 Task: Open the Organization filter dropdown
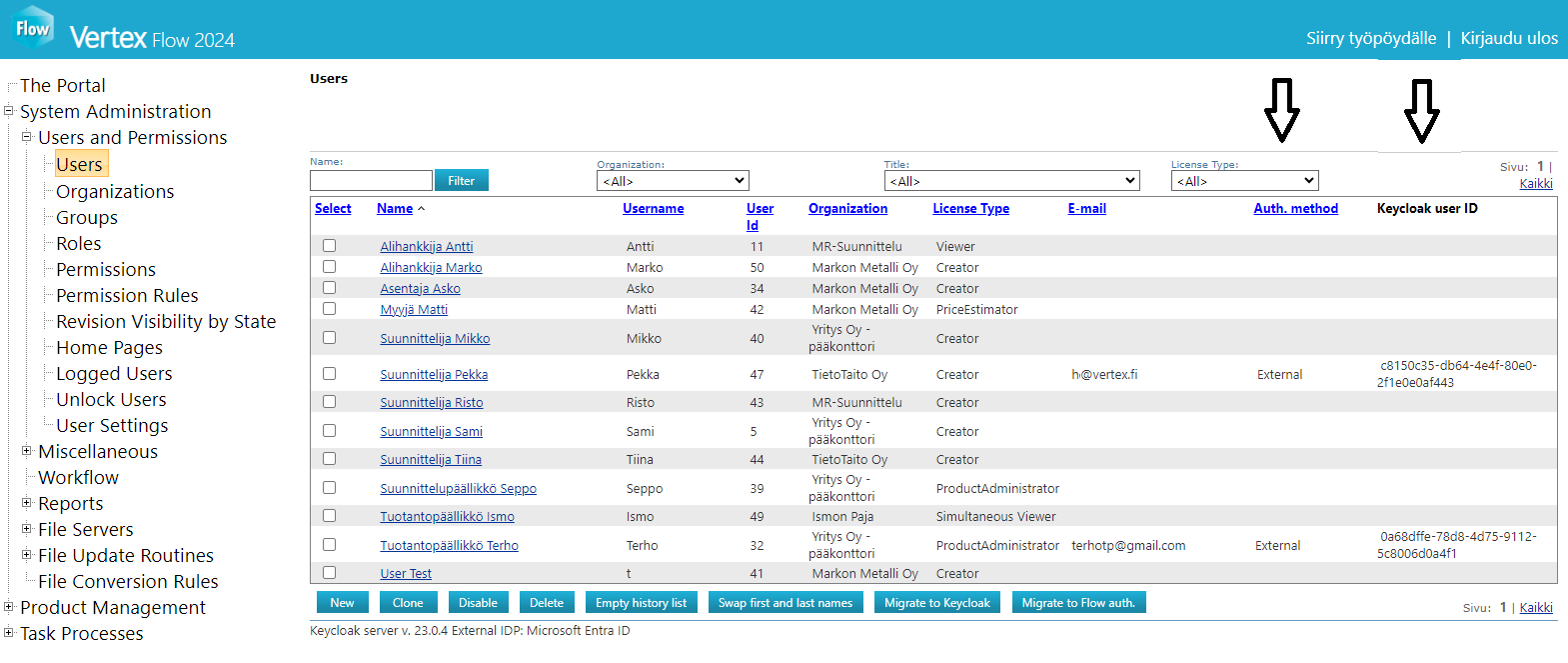673,181
